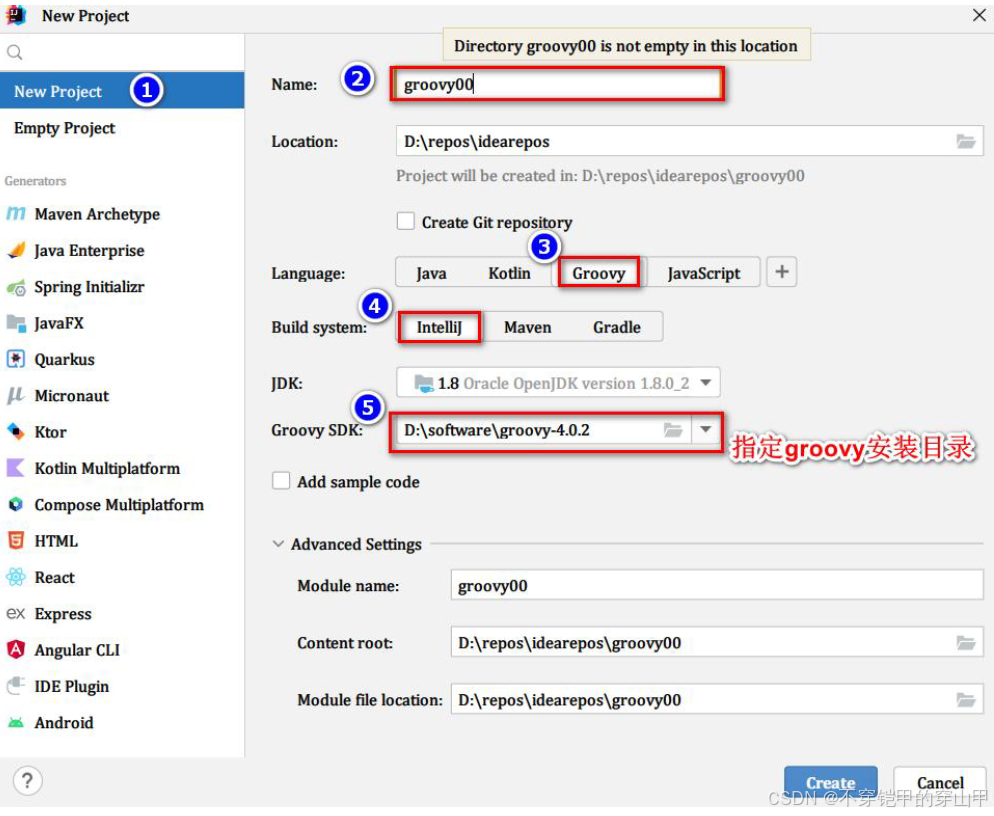Open the help question mark button
The height and width of the screenshot is (816, 994).
click(x=27, y=781)
